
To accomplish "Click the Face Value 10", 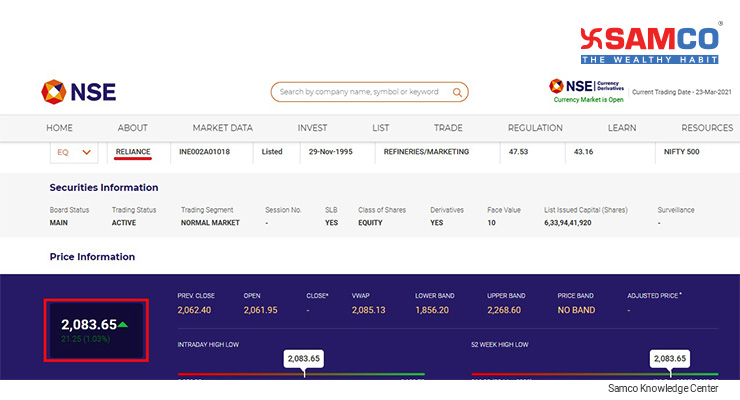I will 491,223.
